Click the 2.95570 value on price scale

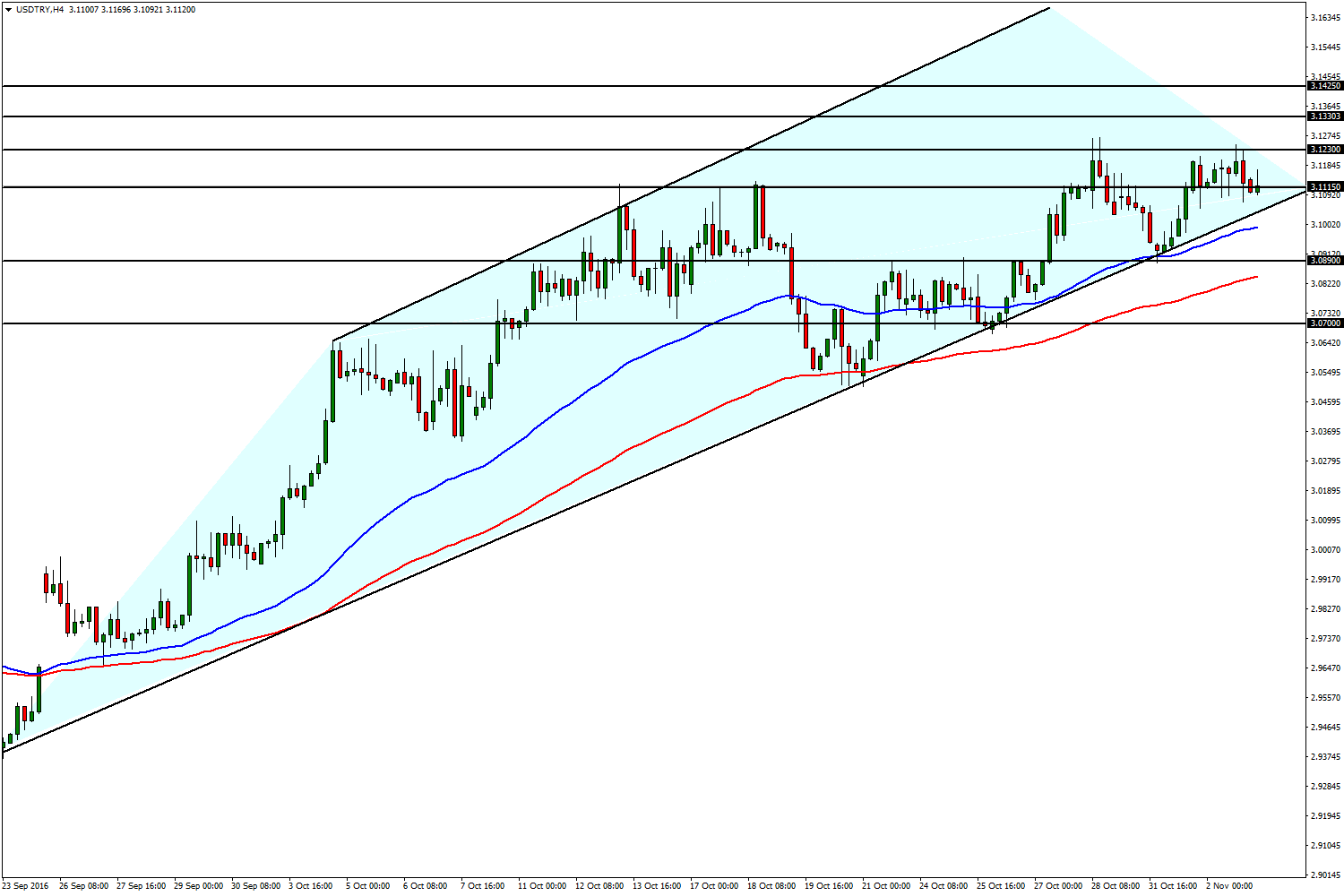(1325, 698)
